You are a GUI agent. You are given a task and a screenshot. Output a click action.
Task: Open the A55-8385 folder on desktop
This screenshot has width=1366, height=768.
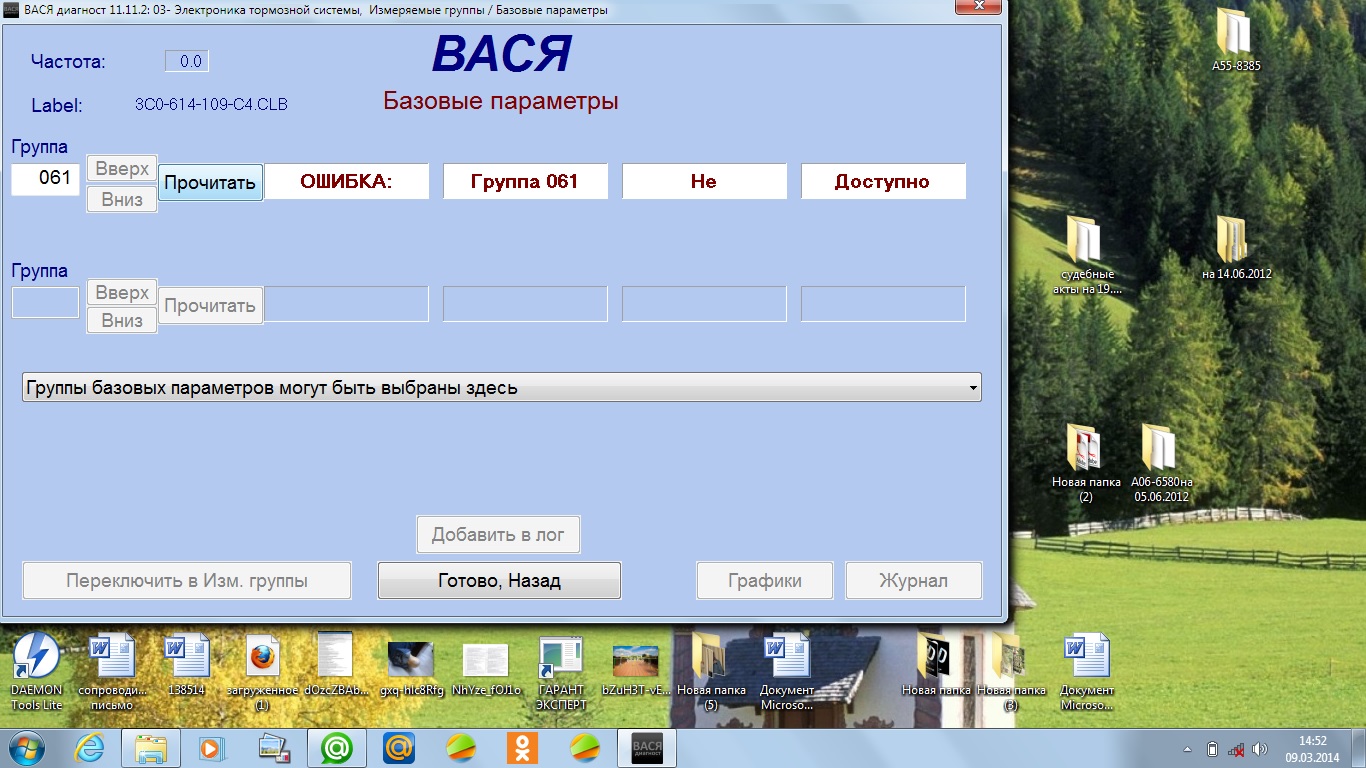(x=1236, y=35)
